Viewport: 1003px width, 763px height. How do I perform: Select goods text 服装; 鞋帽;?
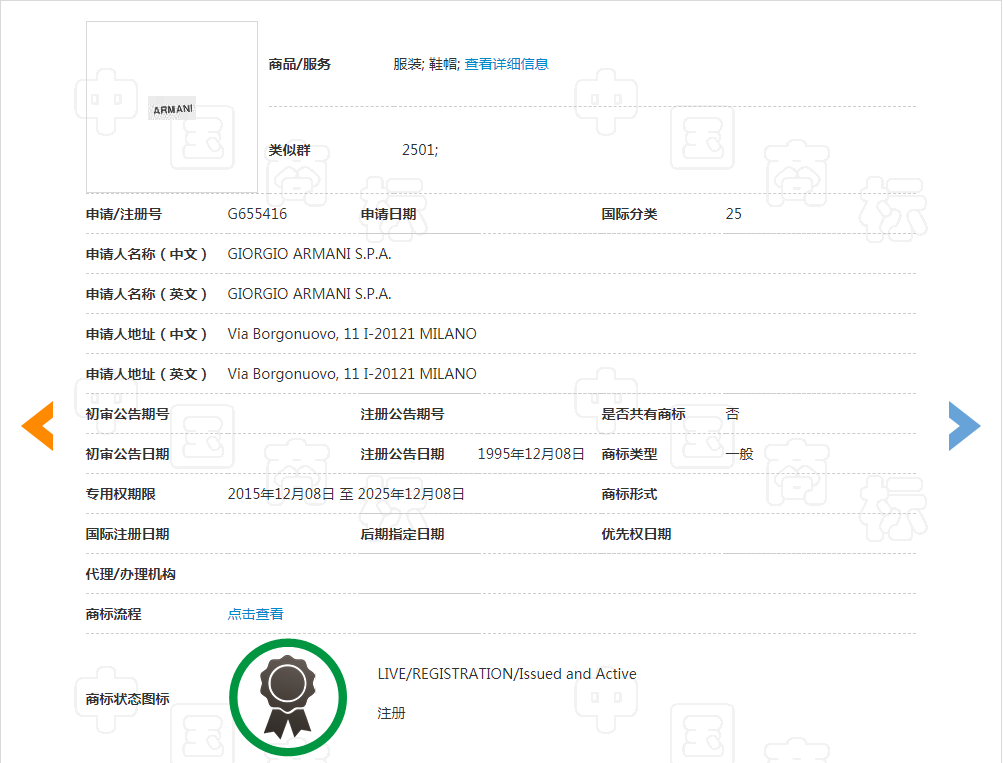click(427, 64)
